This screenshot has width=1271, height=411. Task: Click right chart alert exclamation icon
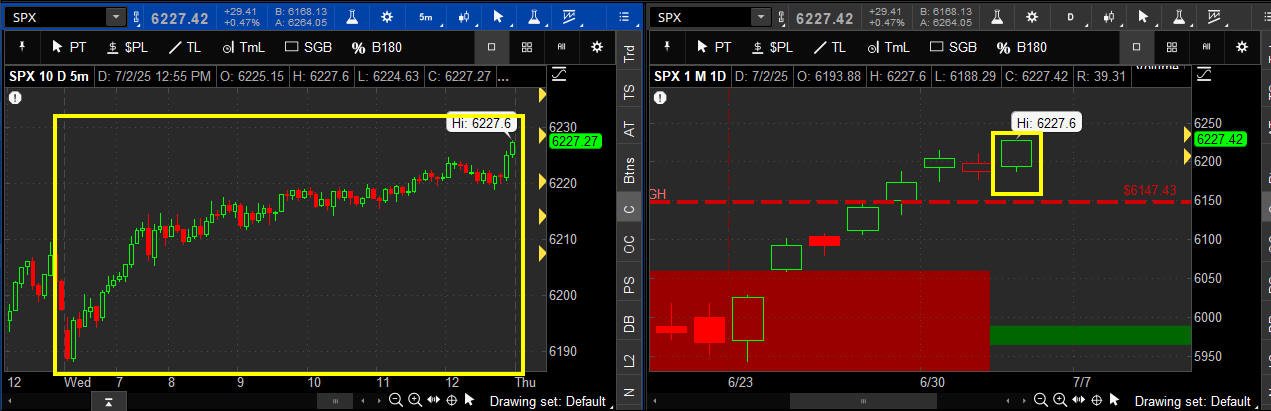pyautogui.click(x=659, y=97)
